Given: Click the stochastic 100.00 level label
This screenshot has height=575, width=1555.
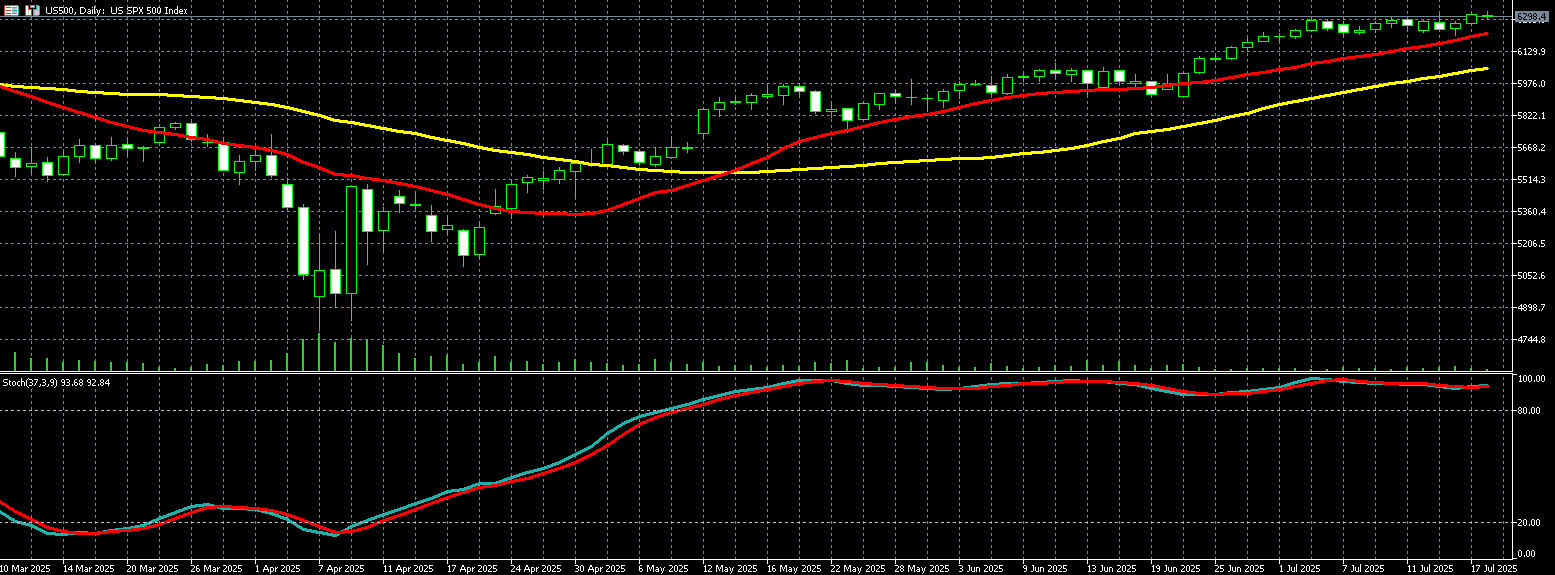Looking at the screenshot, I should click(x=1531, y=379).
